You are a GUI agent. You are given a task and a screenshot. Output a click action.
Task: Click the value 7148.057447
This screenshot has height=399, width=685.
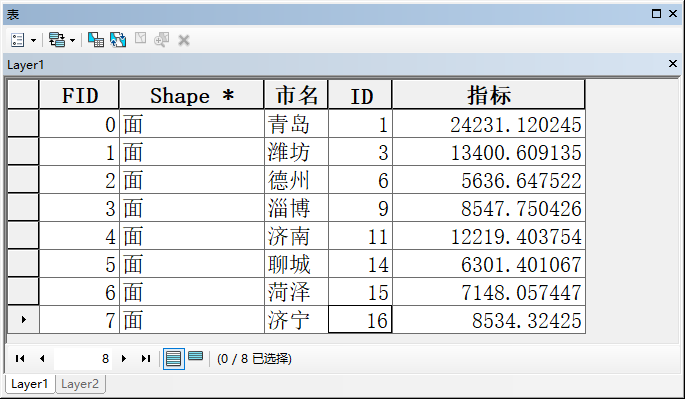click(521, 293)
